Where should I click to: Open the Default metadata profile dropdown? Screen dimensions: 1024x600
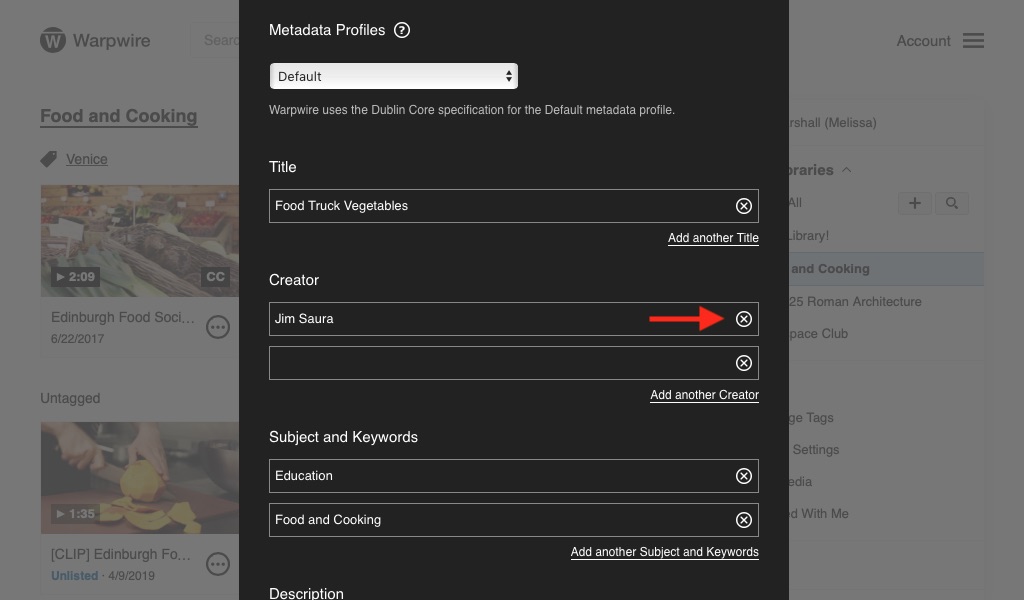coord(394,76)
